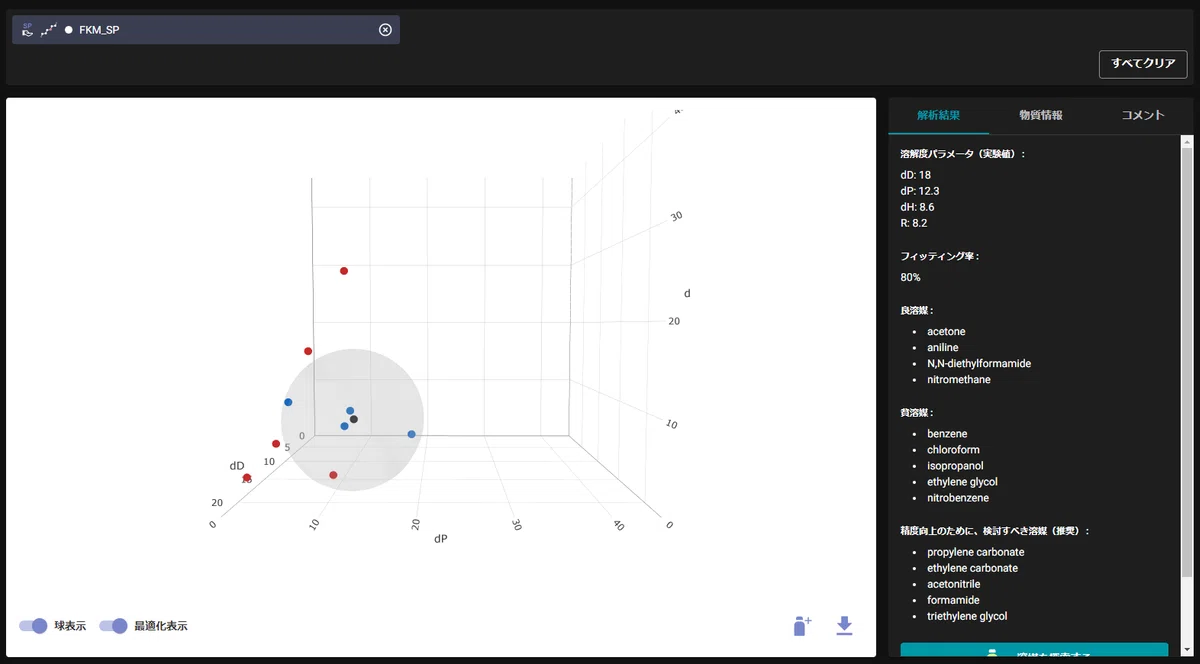Click the scatter plot icon beside FKM_SP
This screenshot has height=664, width=1200.
pyautogui.click(x=48, y=30)
